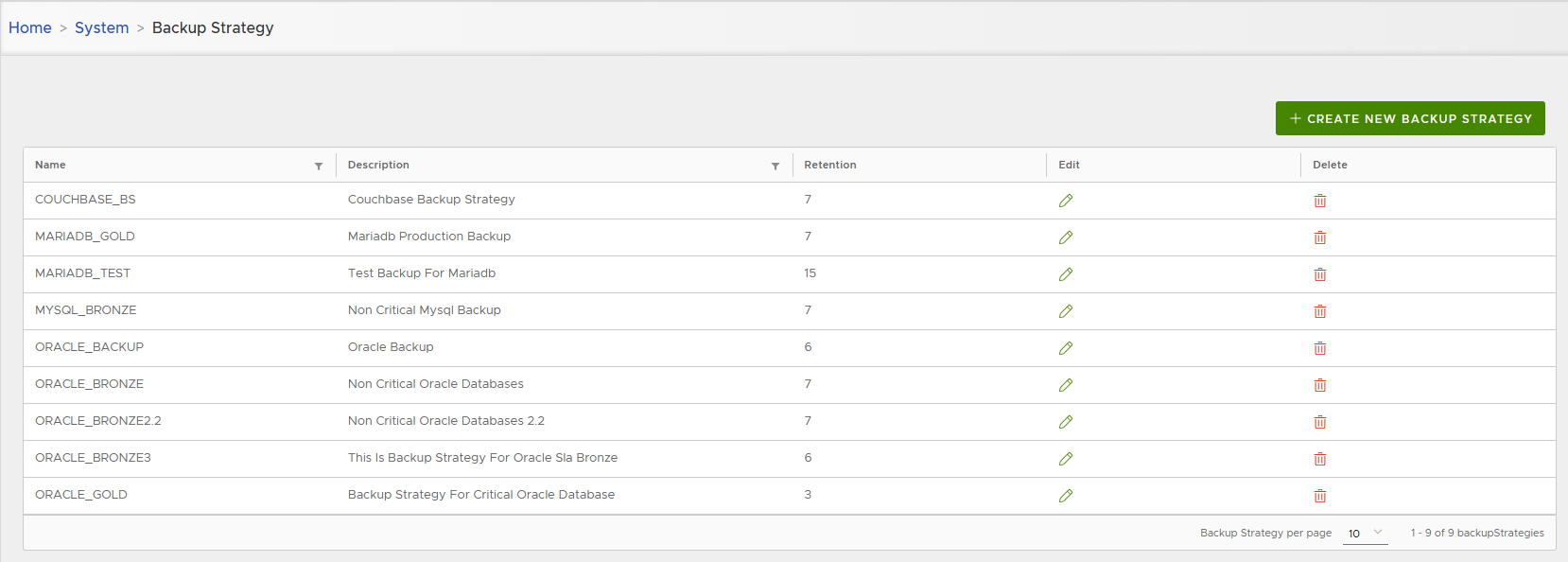Delete the MARIADB_GOLD backup strategy

coord(1320,237)
